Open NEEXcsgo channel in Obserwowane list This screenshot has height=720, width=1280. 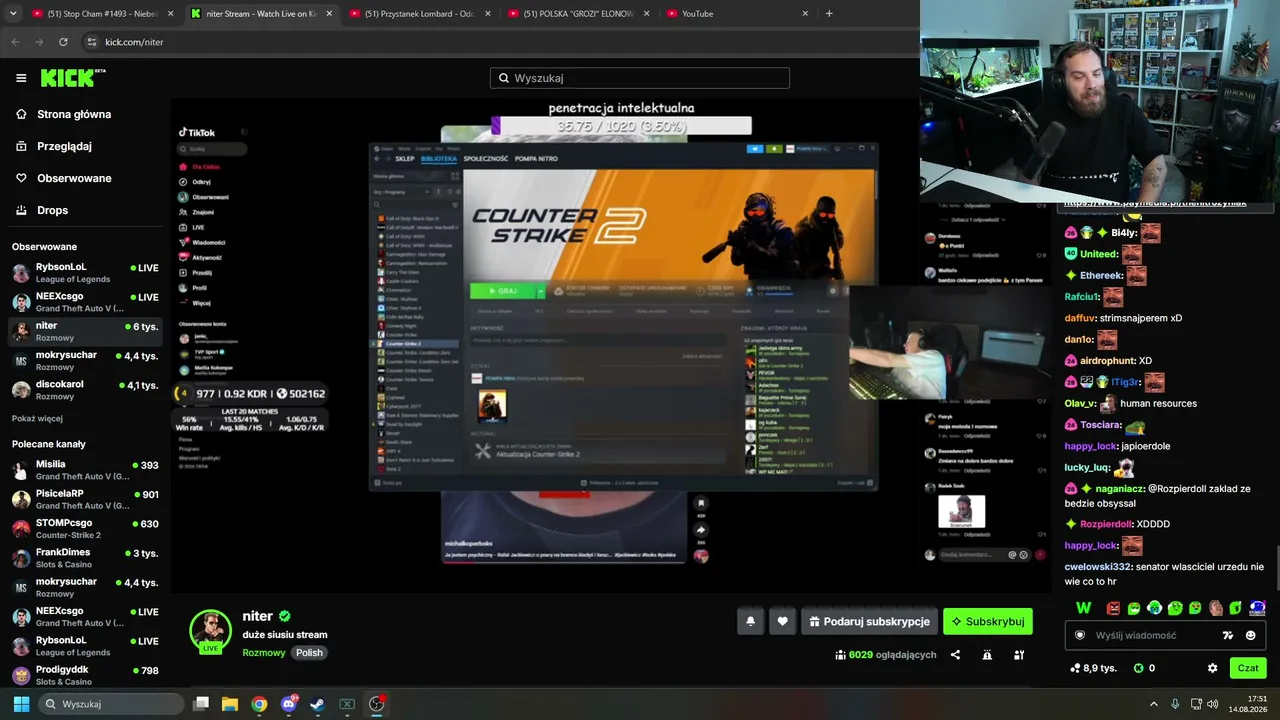point(85,302)
